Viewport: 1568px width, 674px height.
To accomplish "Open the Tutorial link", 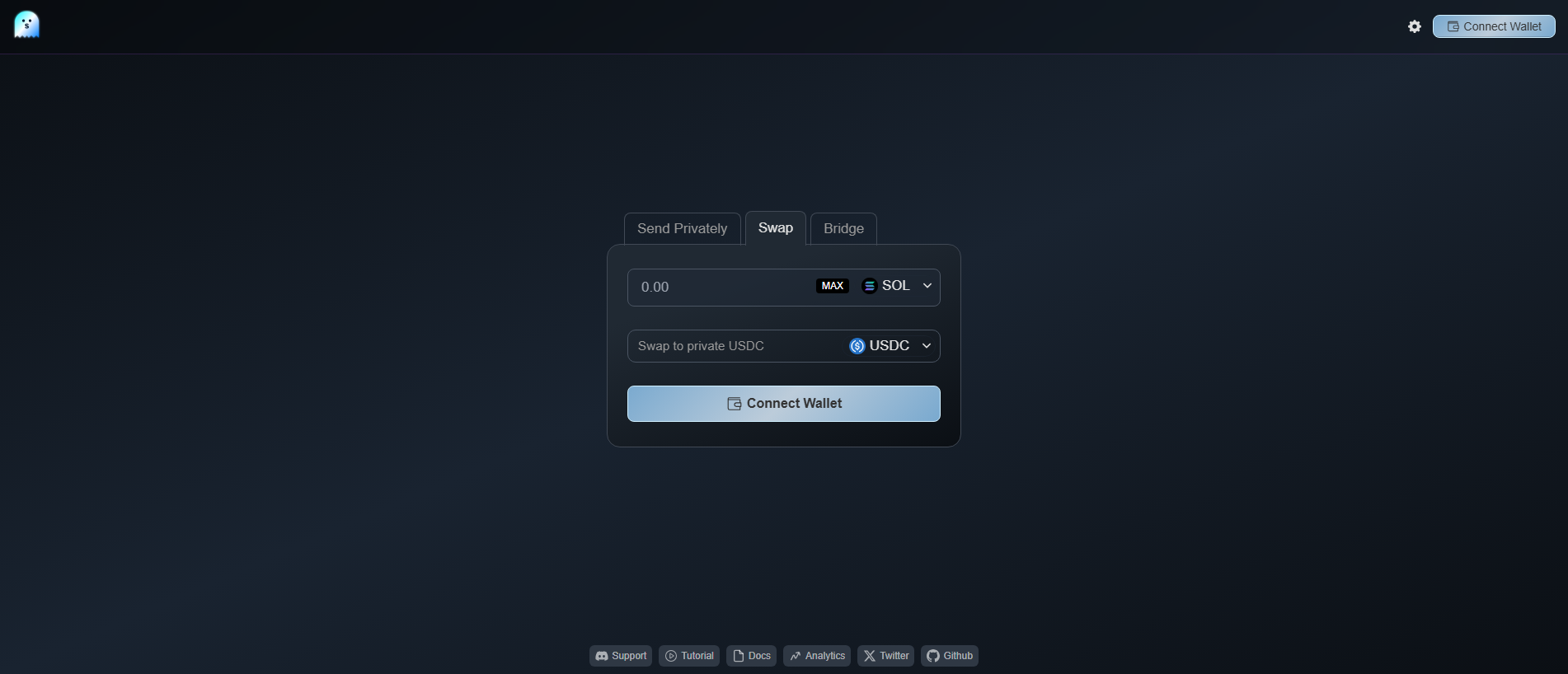I will pyautogui.click(x=689, y=656).
